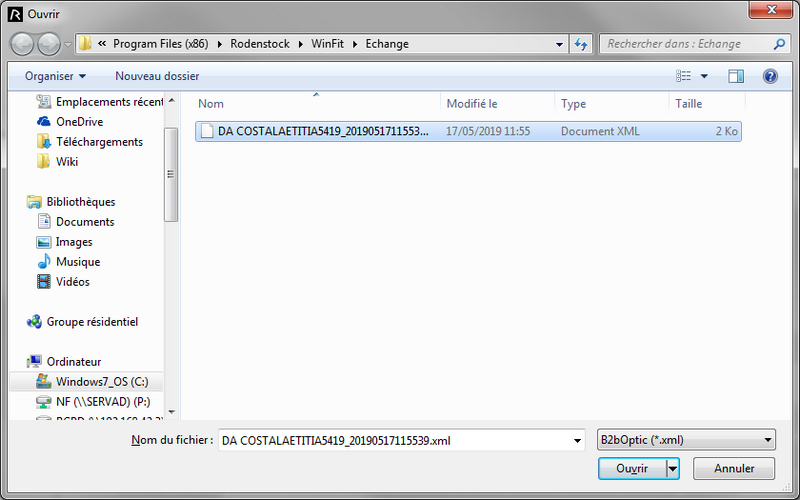The width and height of the screenshot is (800, 500).
Task: Expand arrow after WinFit breadcrumb
Action: [x=355, y=44]
